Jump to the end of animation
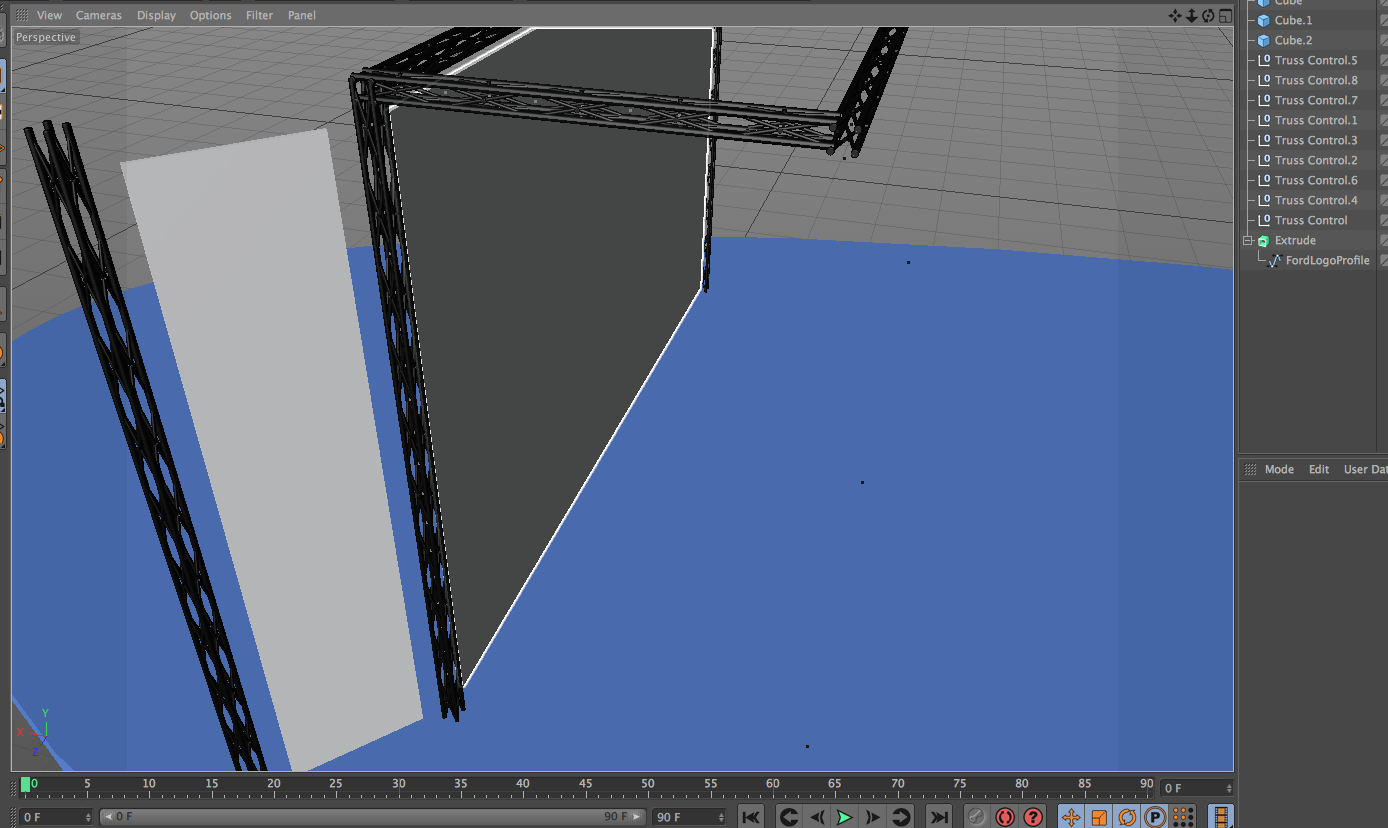The image size is (1388, 828). coord(938,817)
